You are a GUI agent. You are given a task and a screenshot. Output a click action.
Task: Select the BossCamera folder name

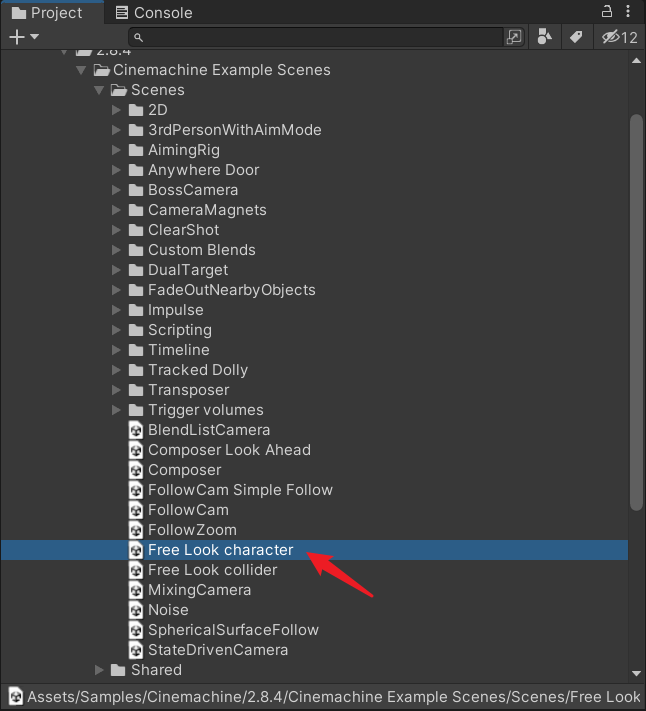[x=193, y=190]
